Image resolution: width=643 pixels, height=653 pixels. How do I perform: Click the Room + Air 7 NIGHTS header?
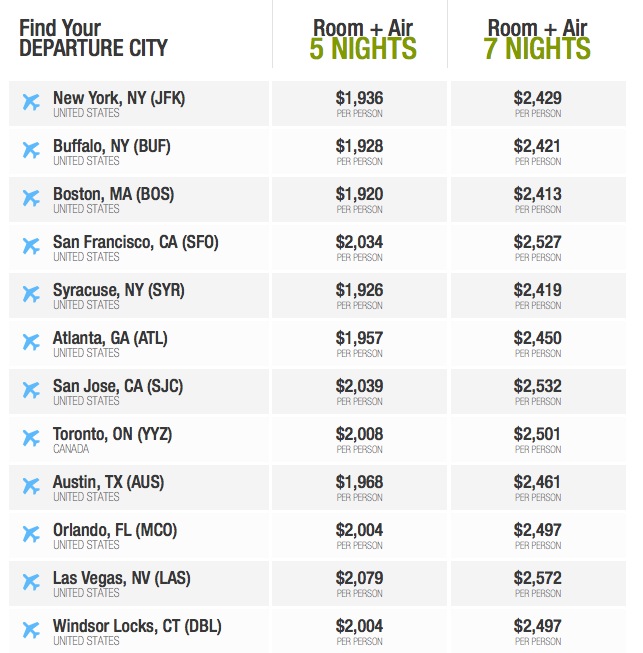[x=537, y=39]
